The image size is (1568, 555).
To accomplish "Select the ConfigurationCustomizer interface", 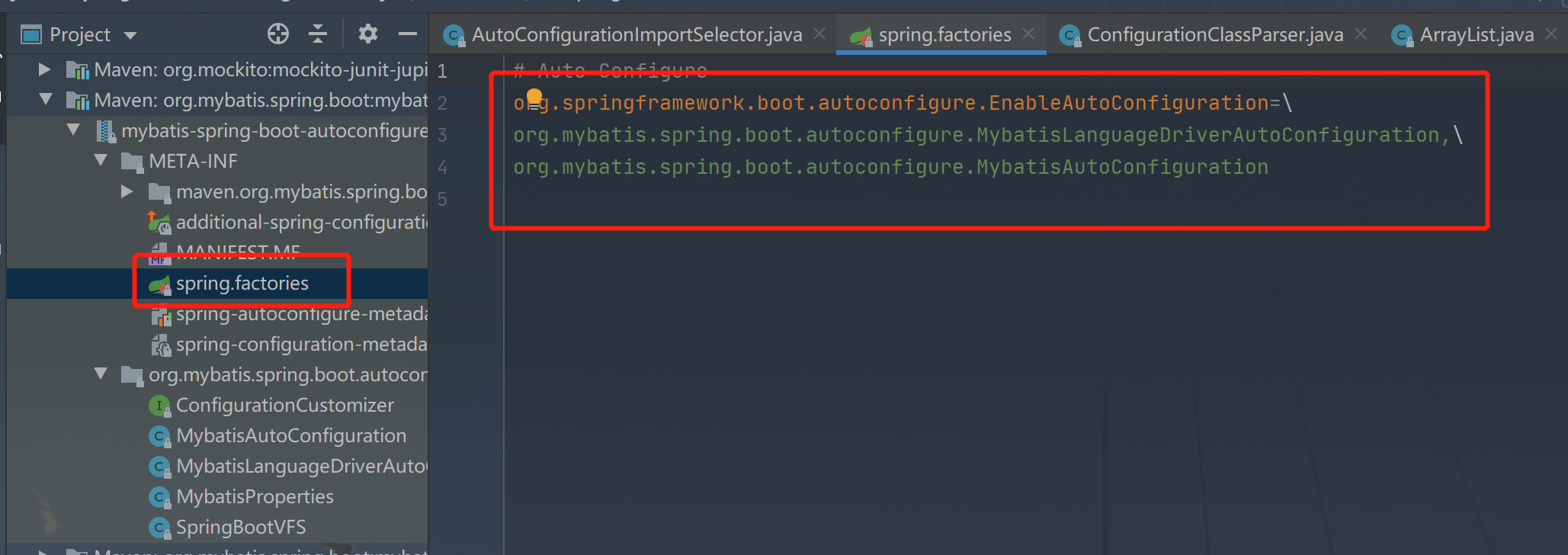I will (x=285, y=405).
